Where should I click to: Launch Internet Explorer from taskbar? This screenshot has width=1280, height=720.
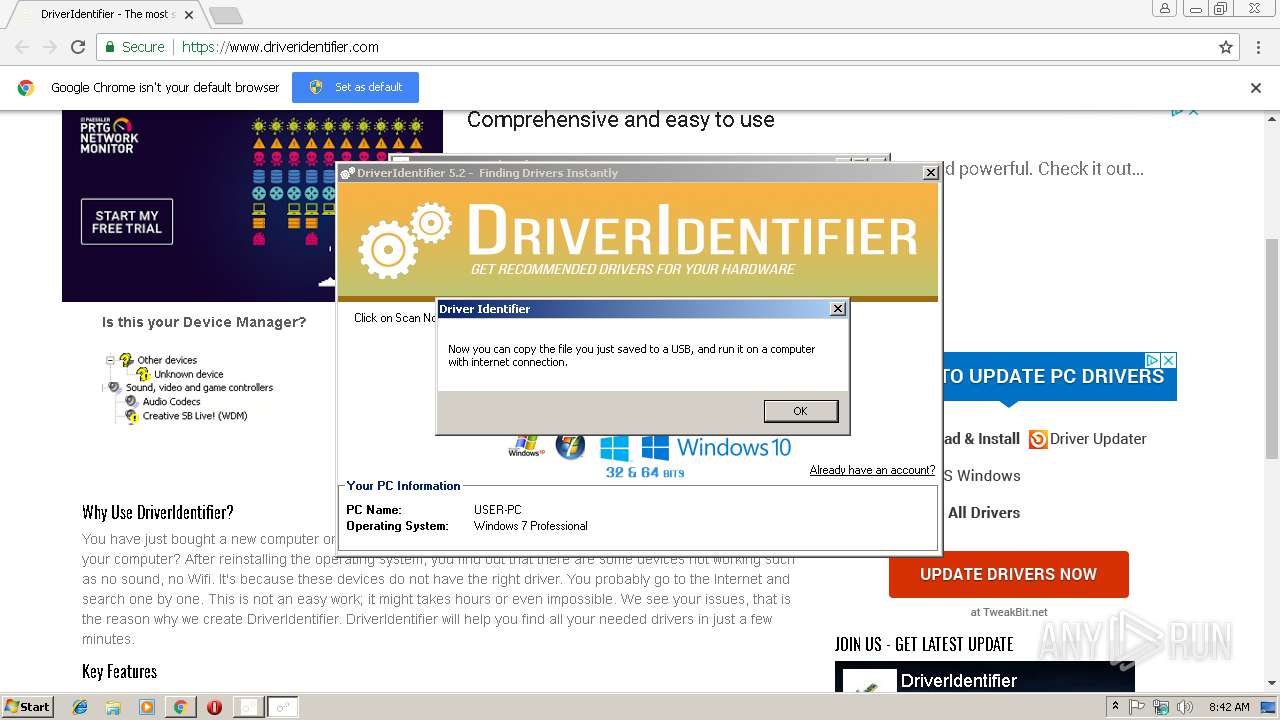click(x=80, y=707)
